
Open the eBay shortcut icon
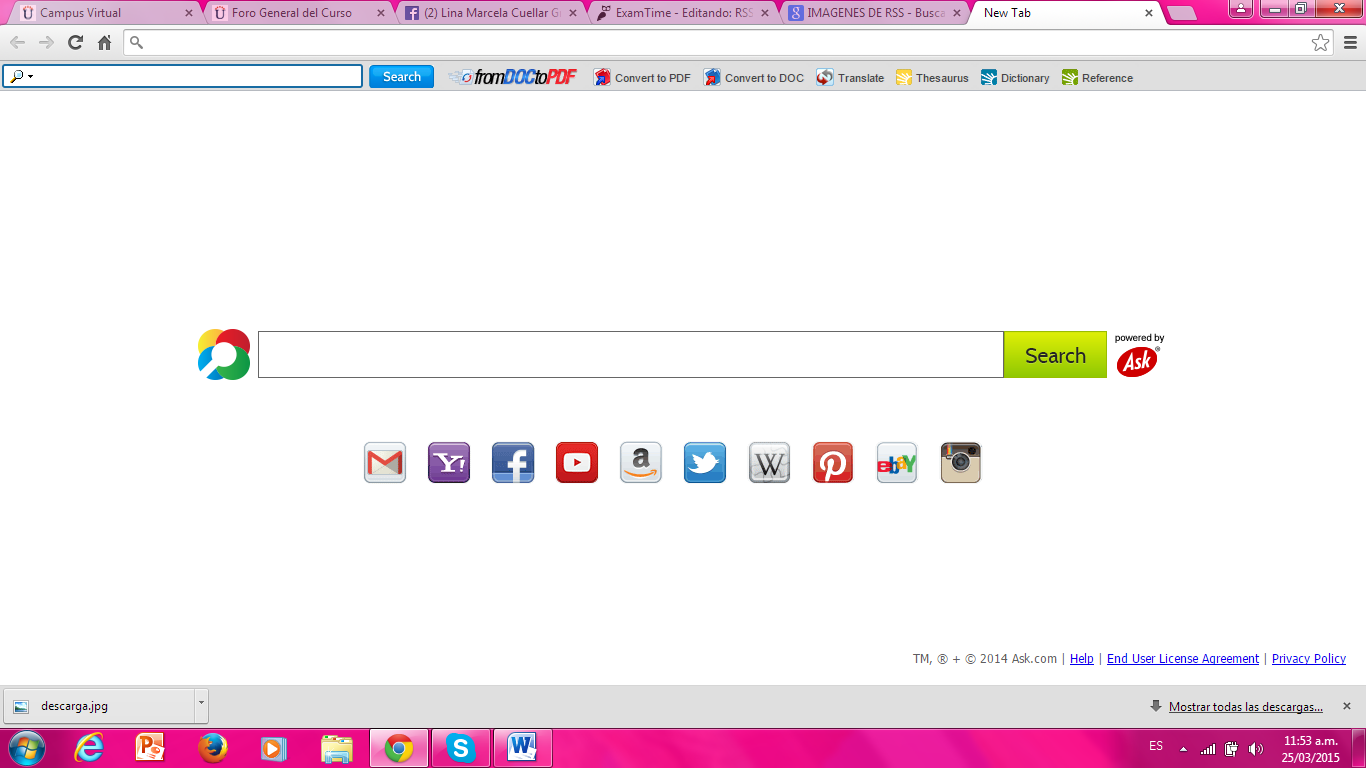click(897, 463)
